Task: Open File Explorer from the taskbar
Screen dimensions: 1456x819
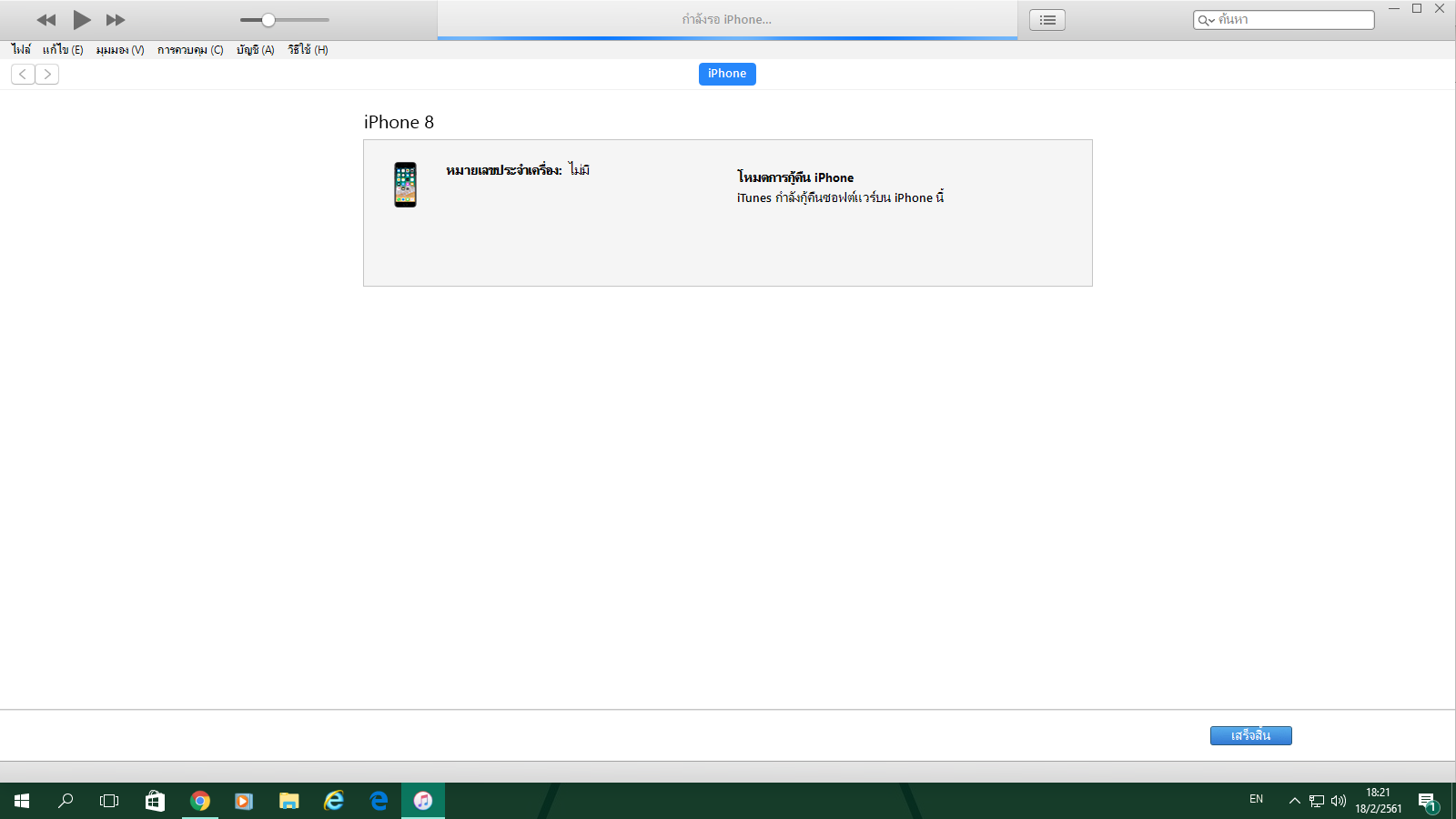Action: tap(289, 801)
